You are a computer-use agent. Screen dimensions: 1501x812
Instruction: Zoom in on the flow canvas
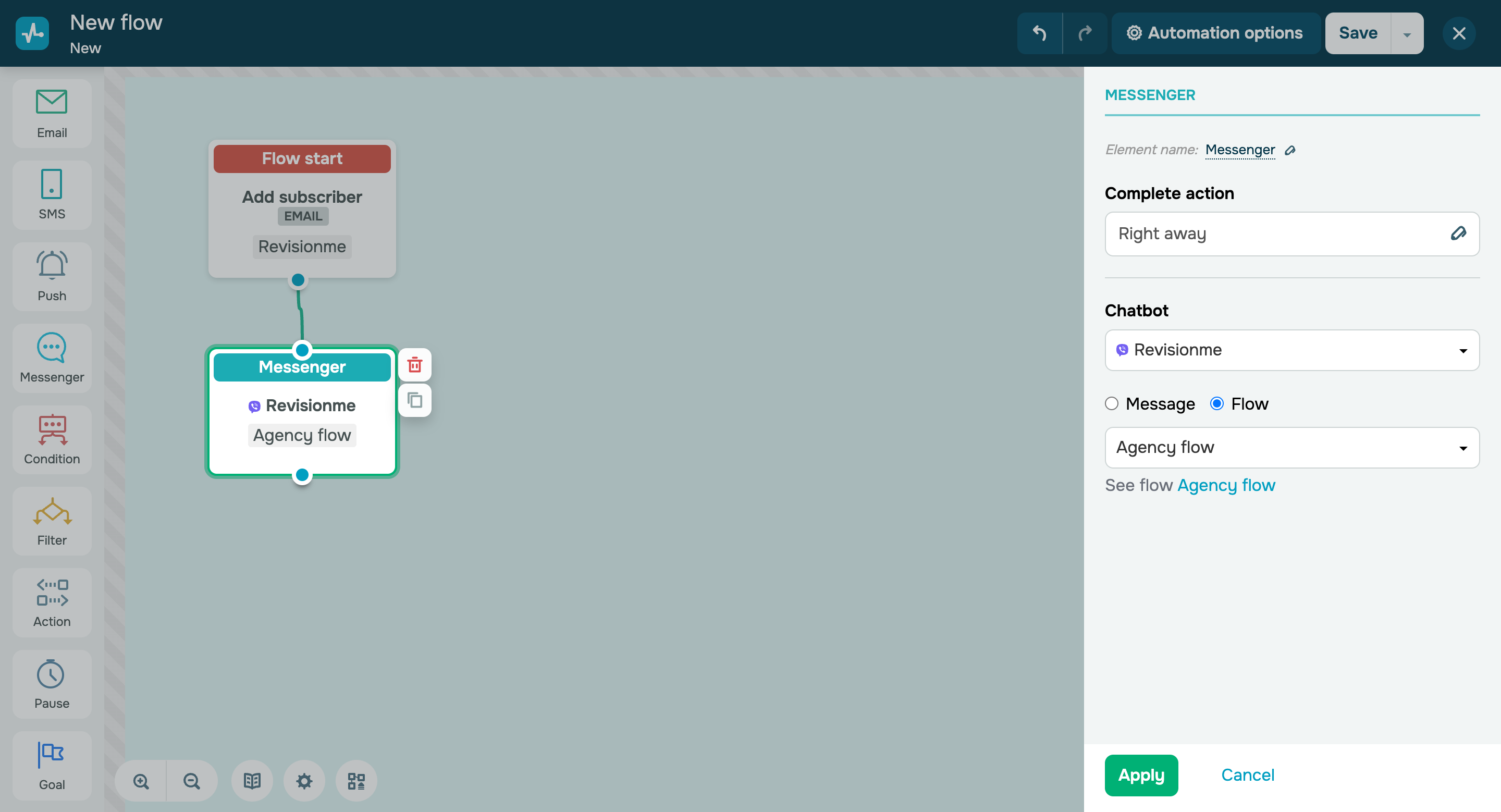pos(141,781)
